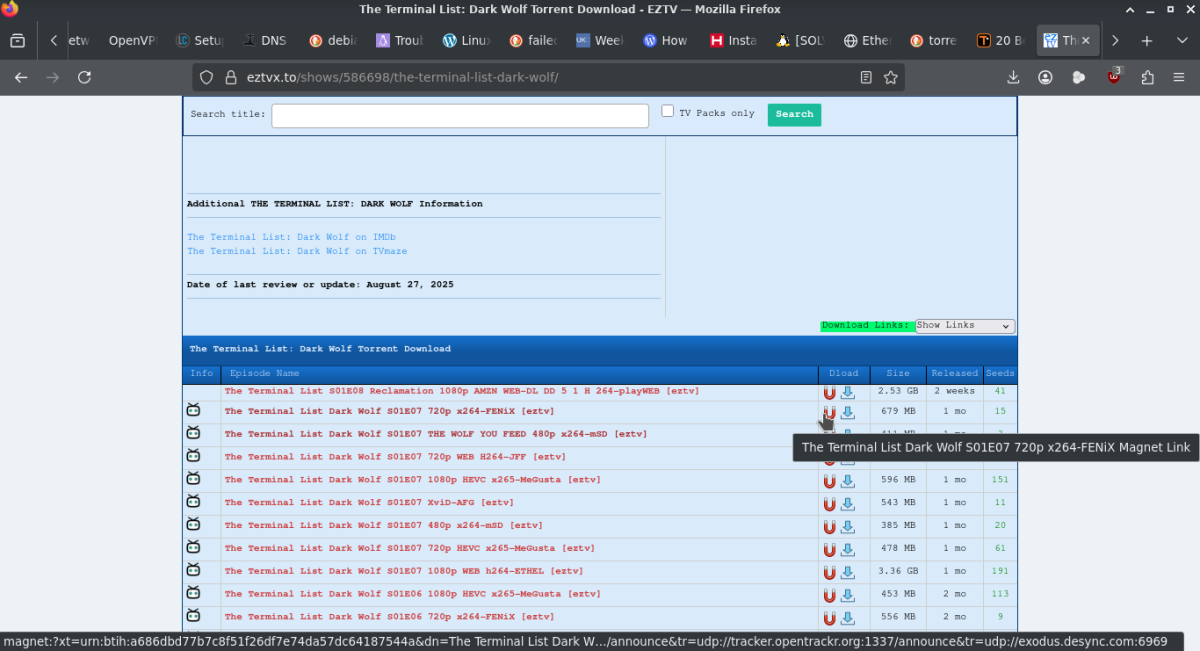Open the Show Links download dropdown
1200x651 pixels.
tap(964, 325)
